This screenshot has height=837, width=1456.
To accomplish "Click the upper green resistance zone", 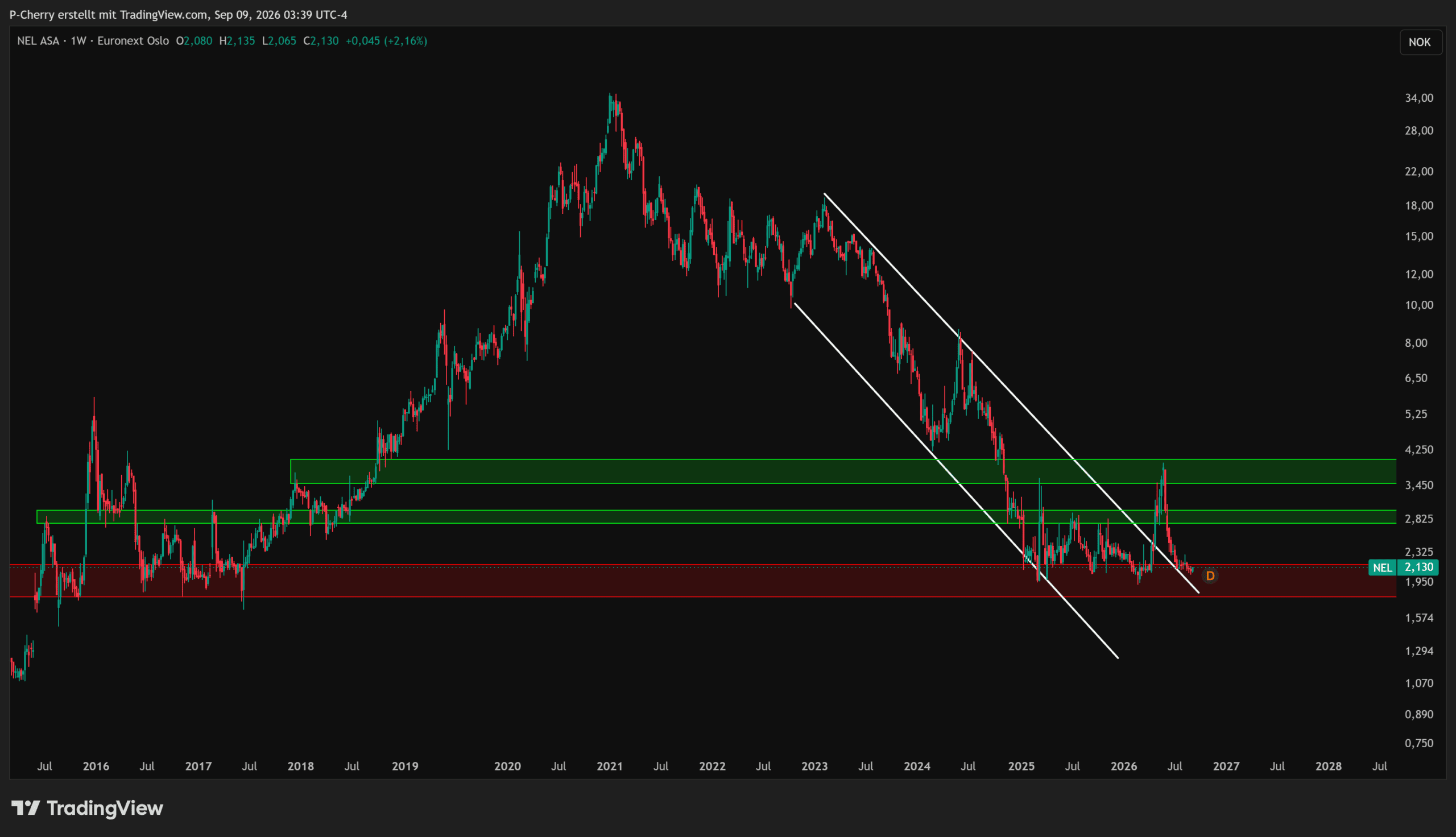I will click(843, 471).
